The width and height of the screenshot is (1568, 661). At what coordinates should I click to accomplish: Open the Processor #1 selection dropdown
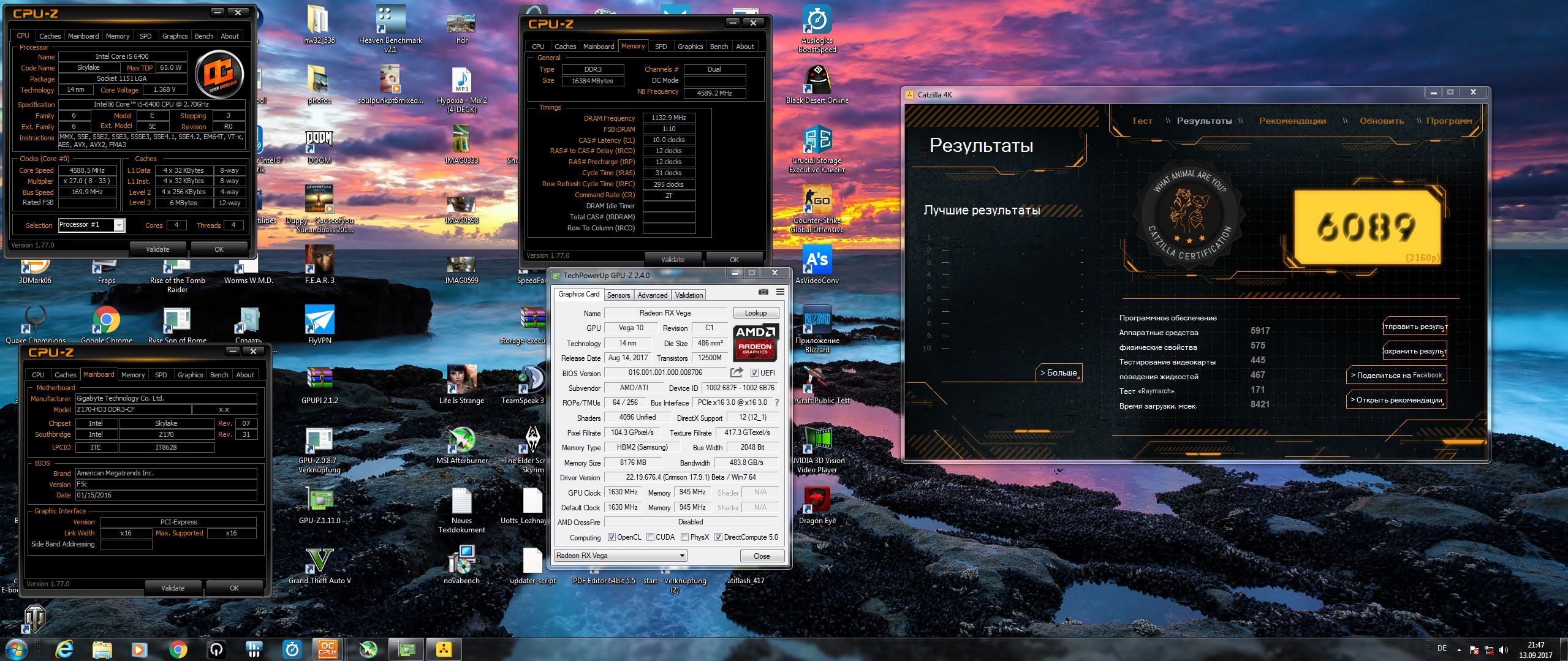pos(91,225)
